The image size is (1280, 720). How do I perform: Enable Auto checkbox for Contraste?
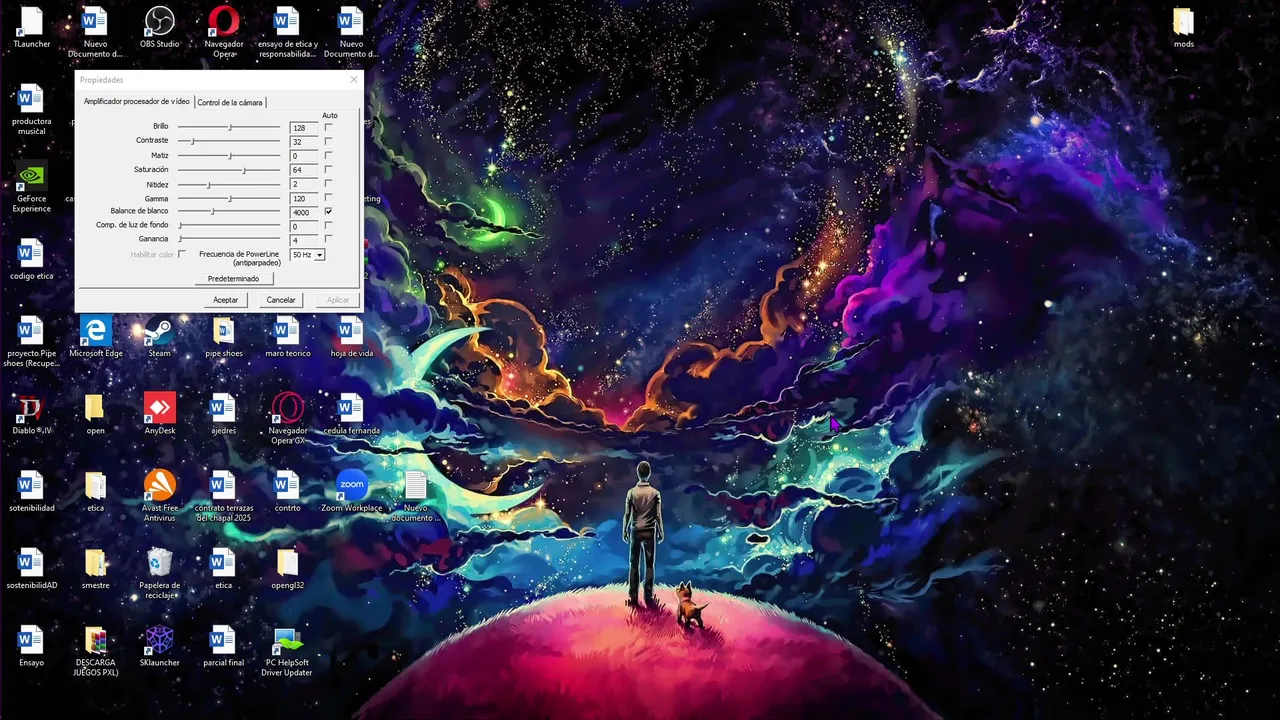click(328, 141)
